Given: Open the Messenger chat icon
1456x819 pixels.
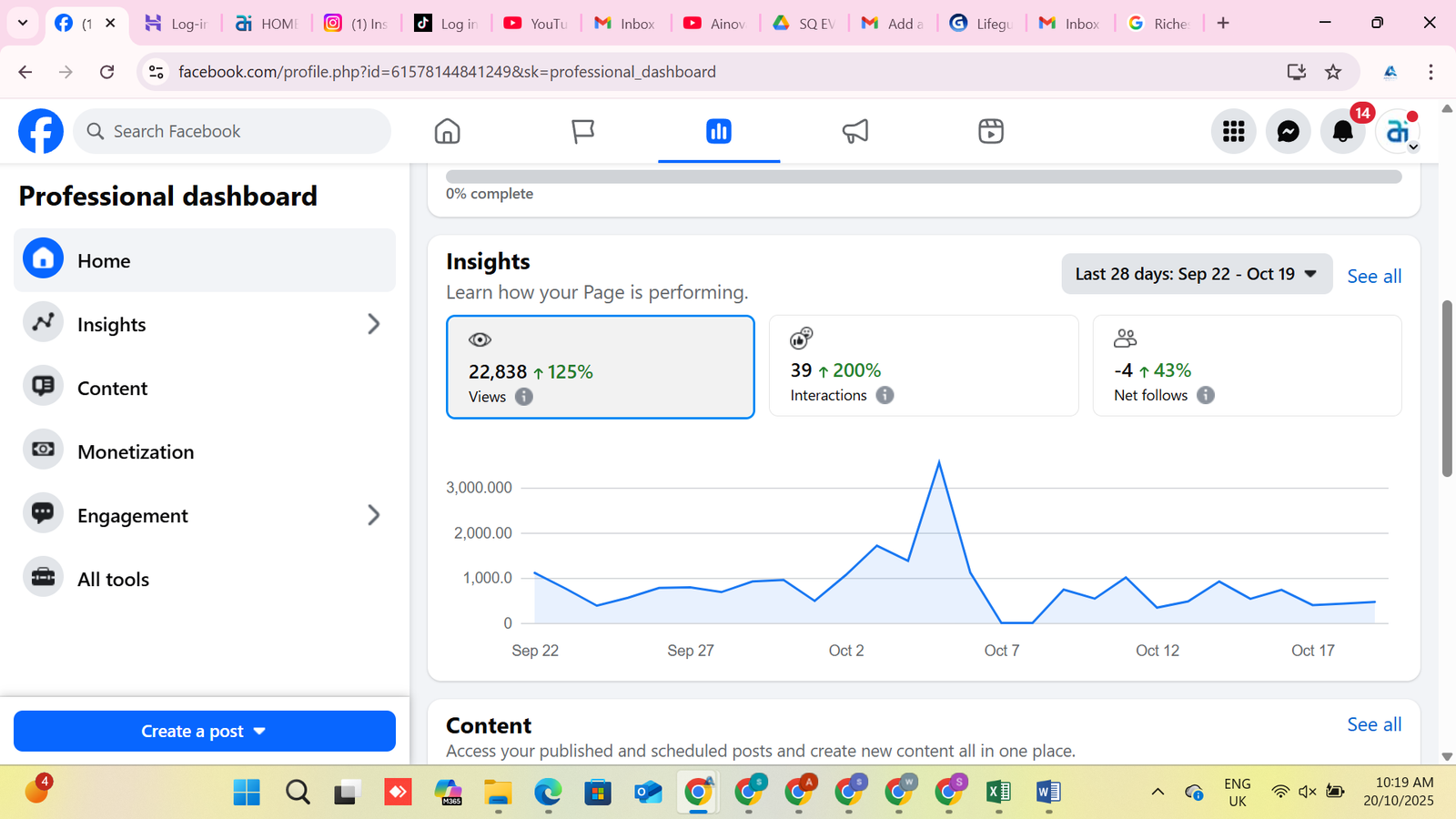Looking at the screenshot, I should 1288,132.
